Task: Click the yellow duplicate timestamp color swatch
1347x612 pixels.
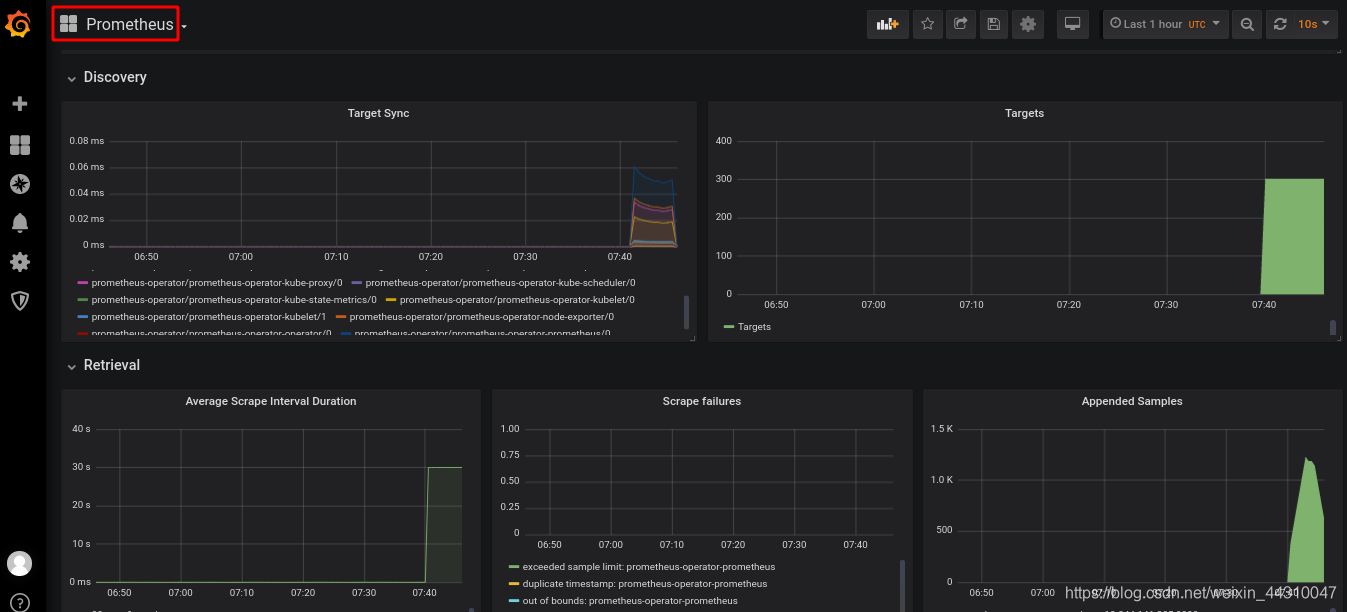Action: coord(514,584)
